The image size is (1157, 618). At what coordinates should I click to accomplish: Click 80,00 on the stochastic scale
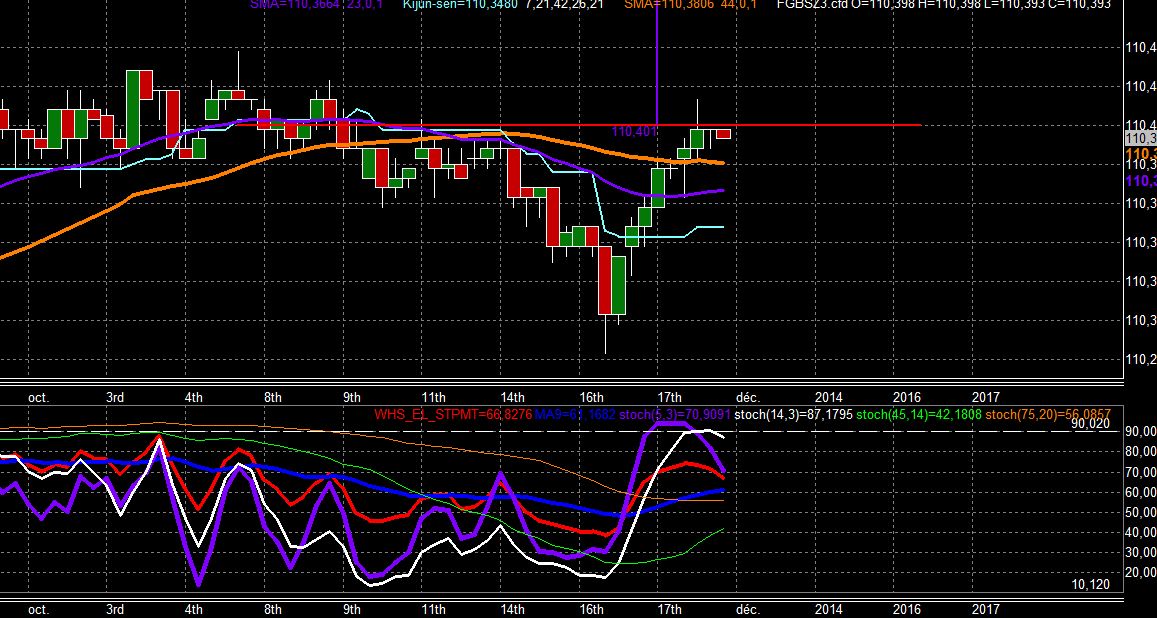[x=1142, y=451]
